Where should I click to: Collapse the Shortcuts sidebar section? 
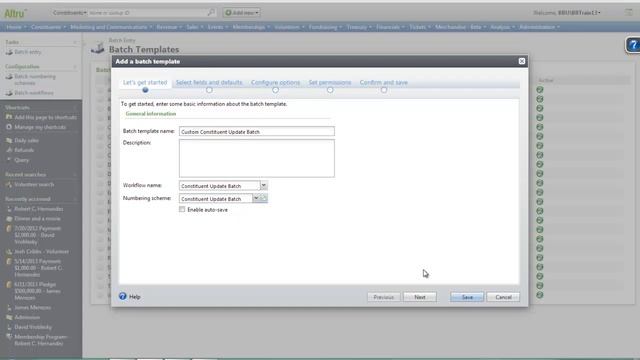75,107
